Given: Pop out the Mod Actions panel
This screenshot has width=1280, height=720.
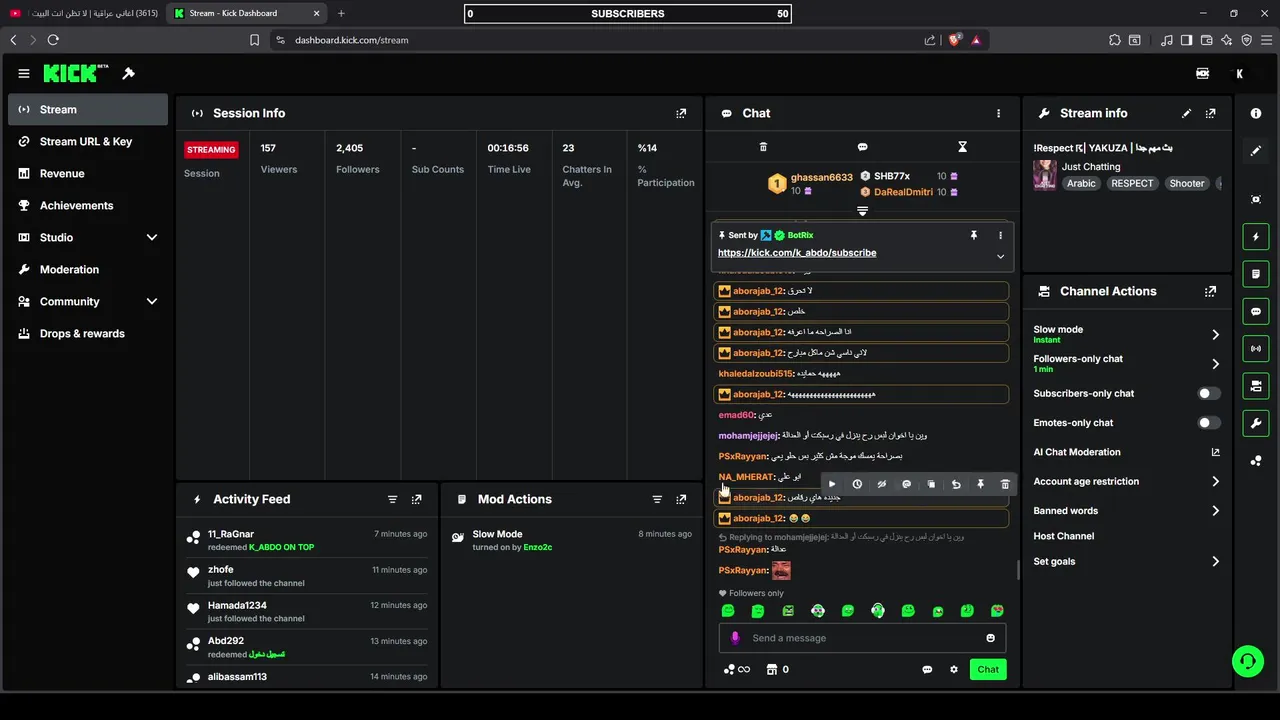Looking at the screenshot, I should (681, 499).
